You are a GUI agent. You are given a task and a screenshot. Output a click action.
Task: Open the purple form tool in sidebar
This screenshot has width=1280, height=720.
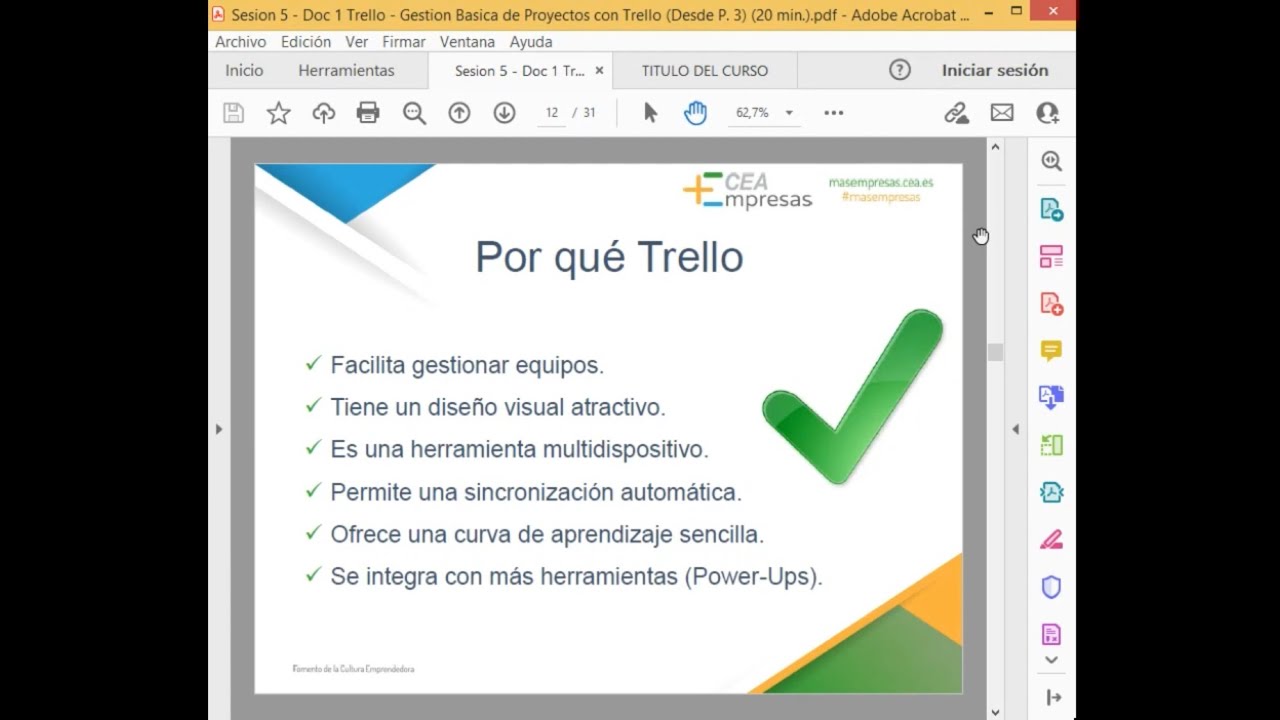tap(1051, 634)
